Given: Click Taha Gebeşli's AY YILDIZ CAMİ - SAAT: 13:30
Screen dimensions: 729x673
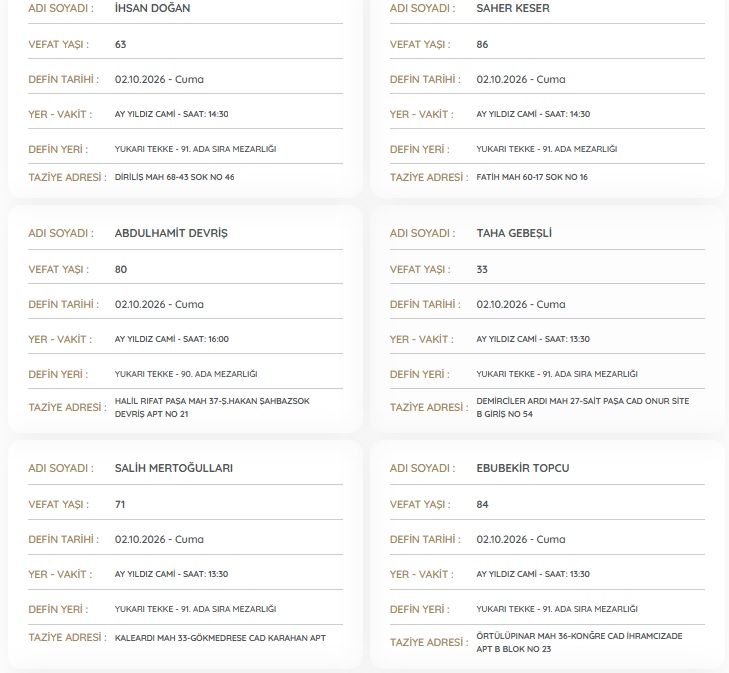Looking at the screenshot, I should point(533,339).
